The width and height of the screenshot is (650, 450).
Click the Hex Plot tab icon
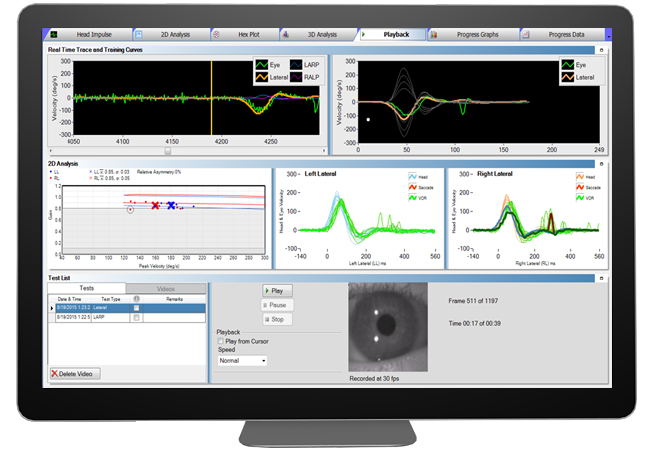pos(217,35)
